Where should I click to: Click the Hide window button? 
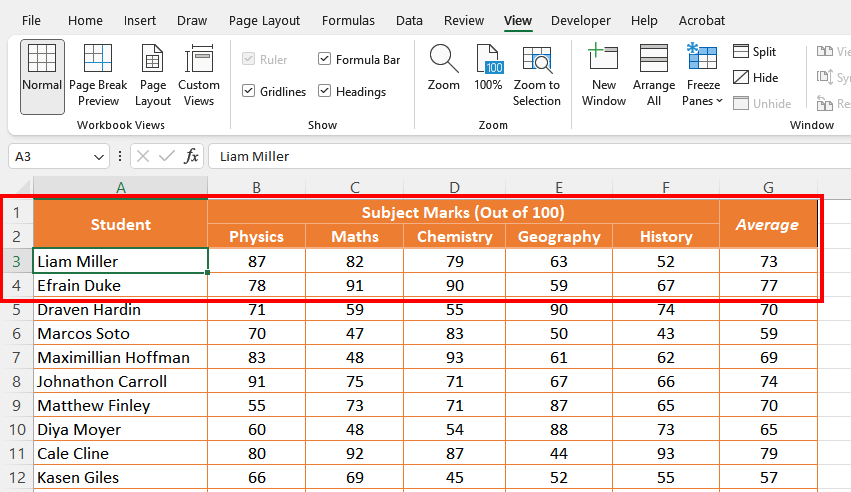(x=755, y=78)
